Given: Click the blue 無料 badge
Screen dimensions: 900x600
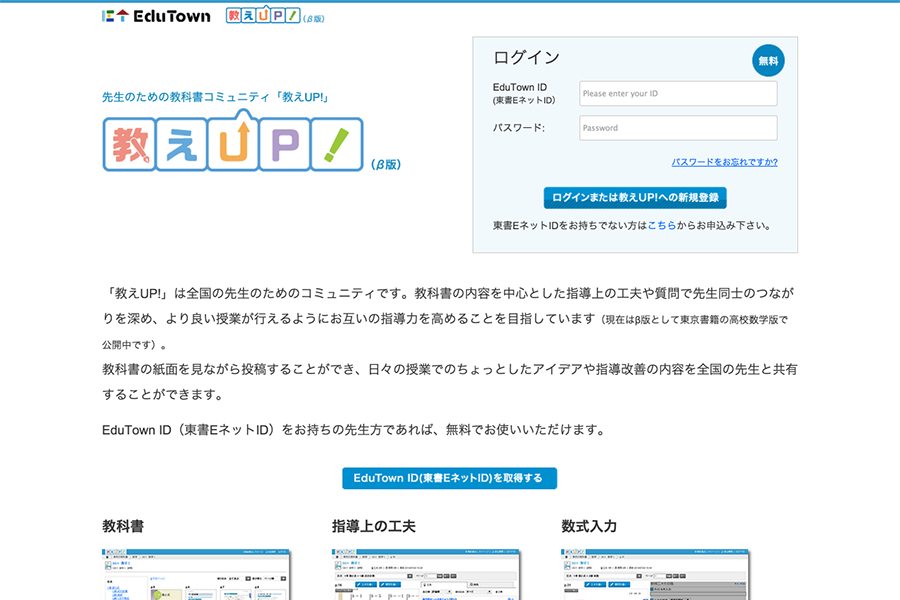Looking at the screenshot, I should pyautogui.click(x=768, y=60).
